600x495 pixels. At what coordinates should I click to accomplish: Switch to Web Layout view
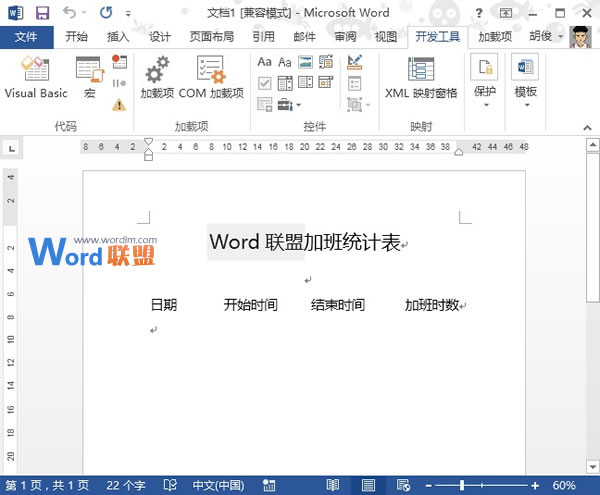[403, 485]
